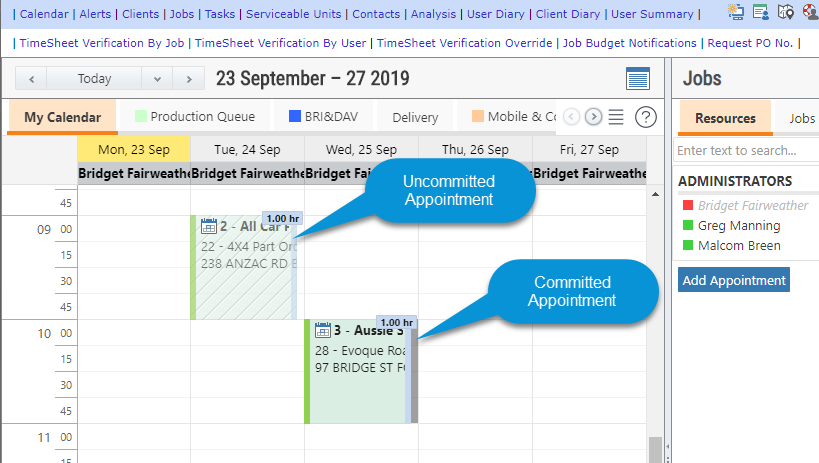Switch to the BRI&DAV calendar tab
Viewport: 819px width, 463px height.
(323, 117)
